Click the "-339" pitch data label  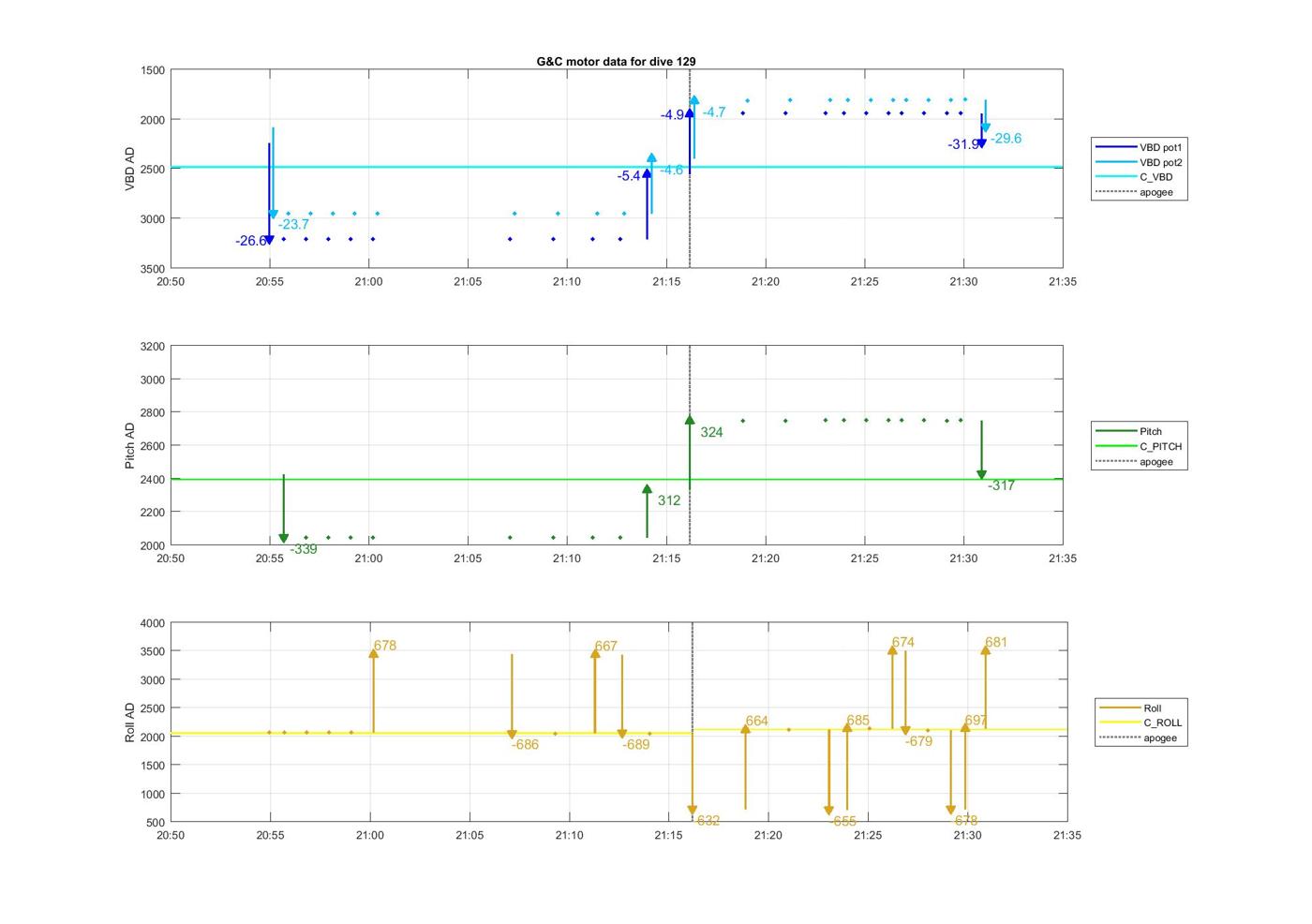click(303, 549)
